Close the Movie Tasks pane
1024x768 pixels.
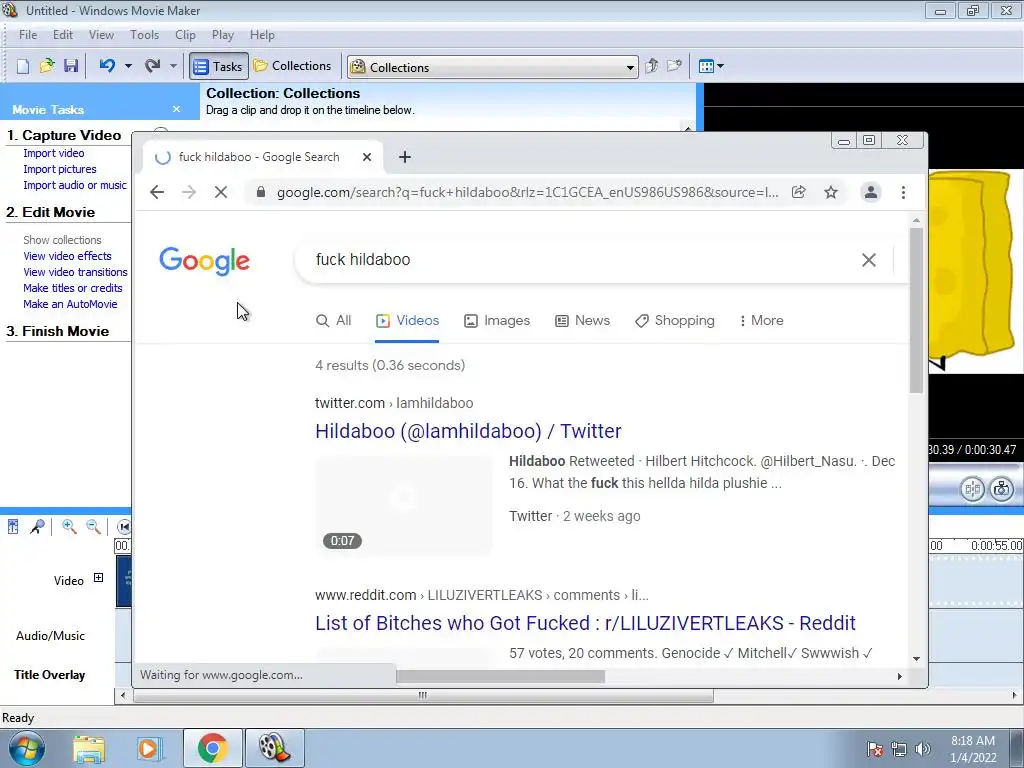coord(176,109)
